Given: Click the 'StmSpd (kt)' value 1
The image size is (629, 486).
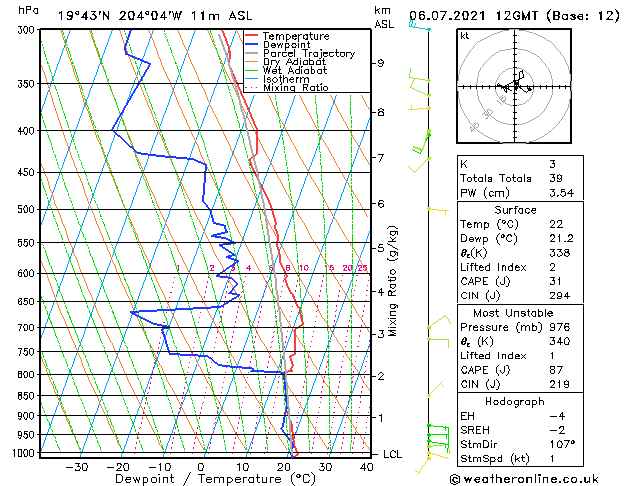Looking at the screenshot, I should [552, 459].
